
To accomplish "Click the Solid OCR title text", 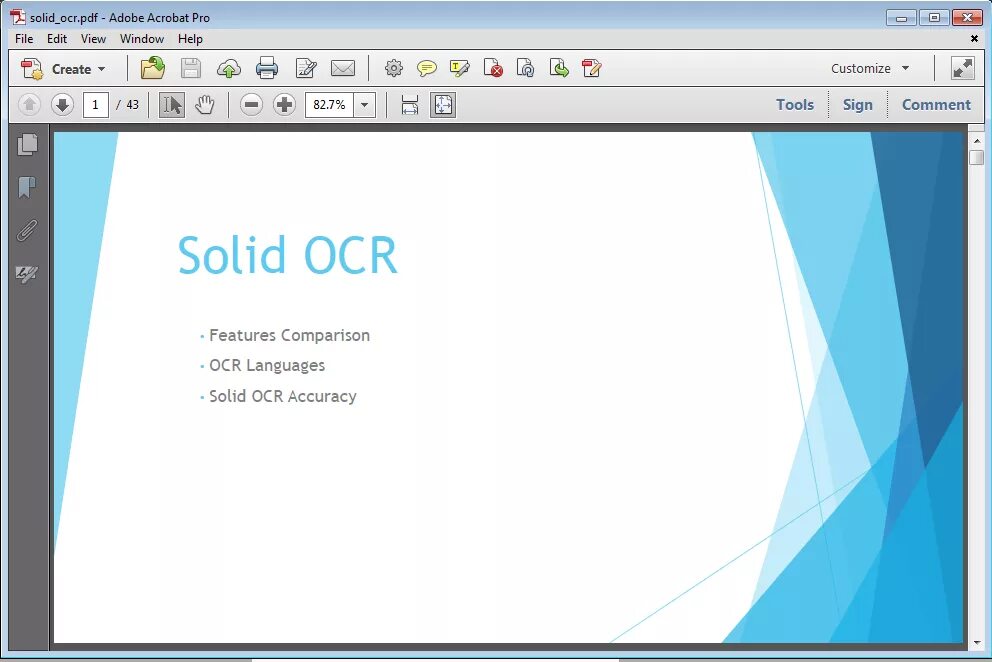I will point(287,255).
